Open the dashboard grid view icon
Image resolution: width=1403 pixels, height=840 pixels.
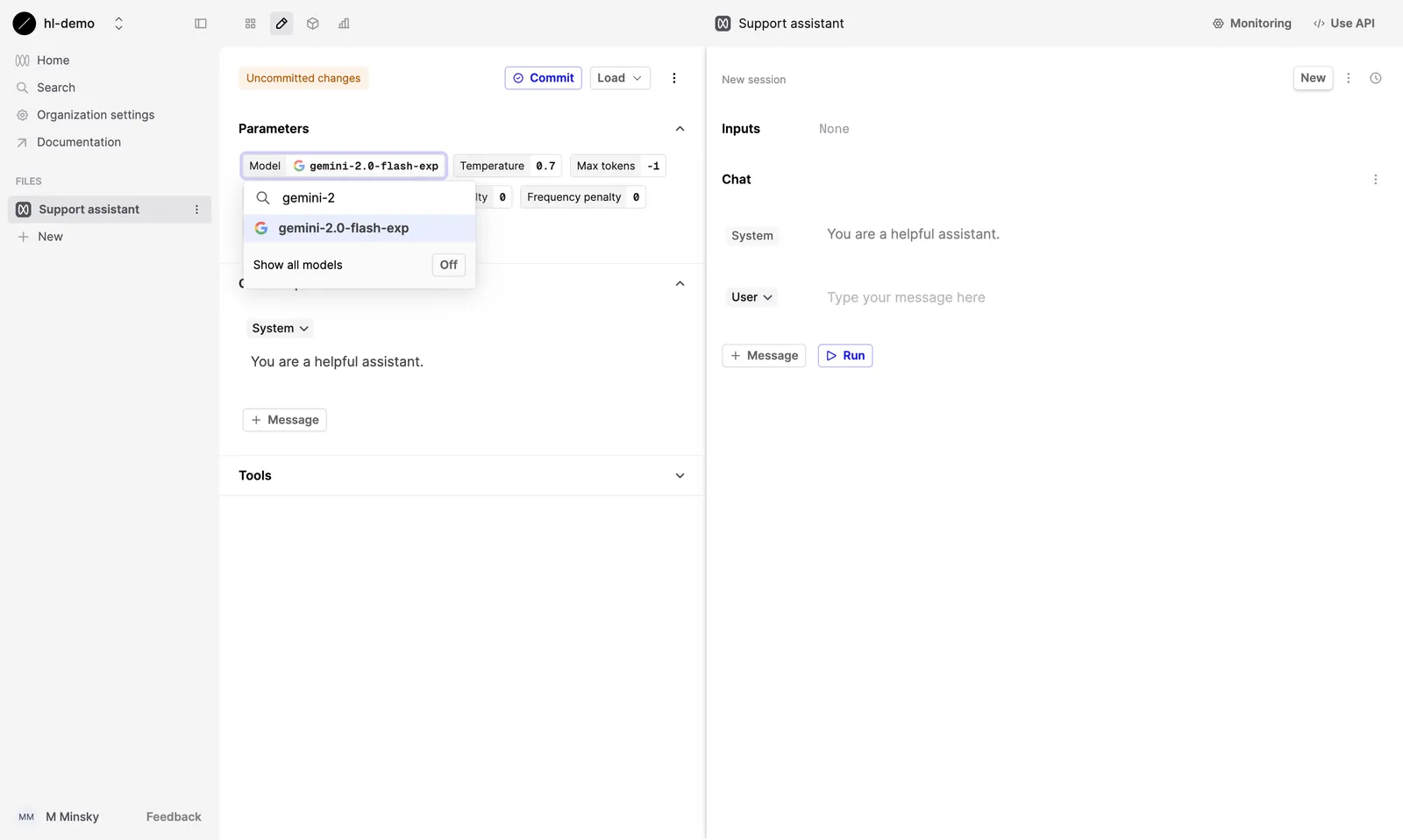click(251, 24)
